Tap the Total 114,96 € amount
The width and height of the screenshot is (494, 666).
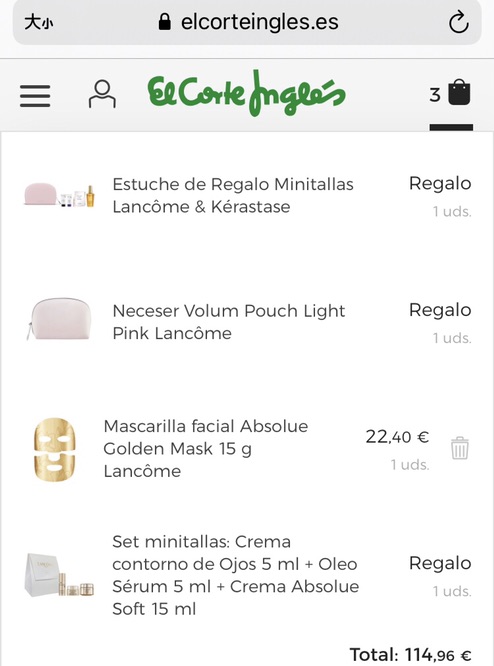tap(410, 655)
